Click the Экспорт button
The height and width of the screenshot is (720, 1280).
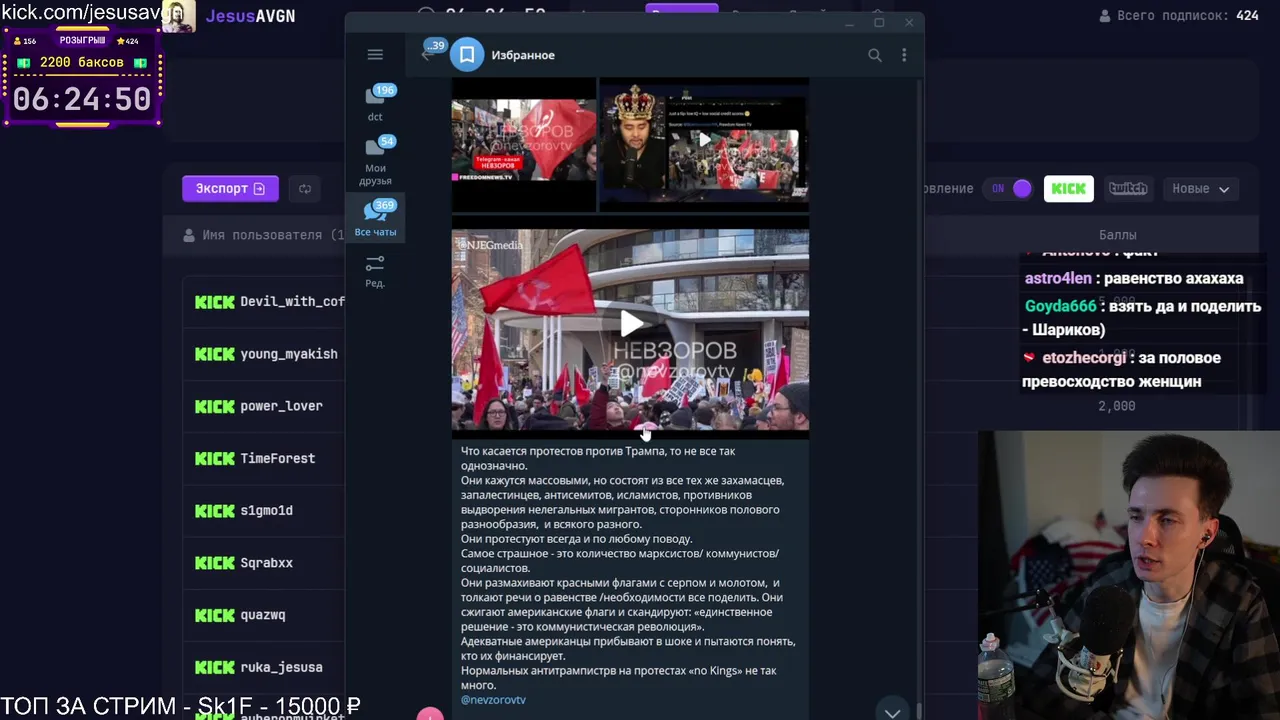[230, 188]
